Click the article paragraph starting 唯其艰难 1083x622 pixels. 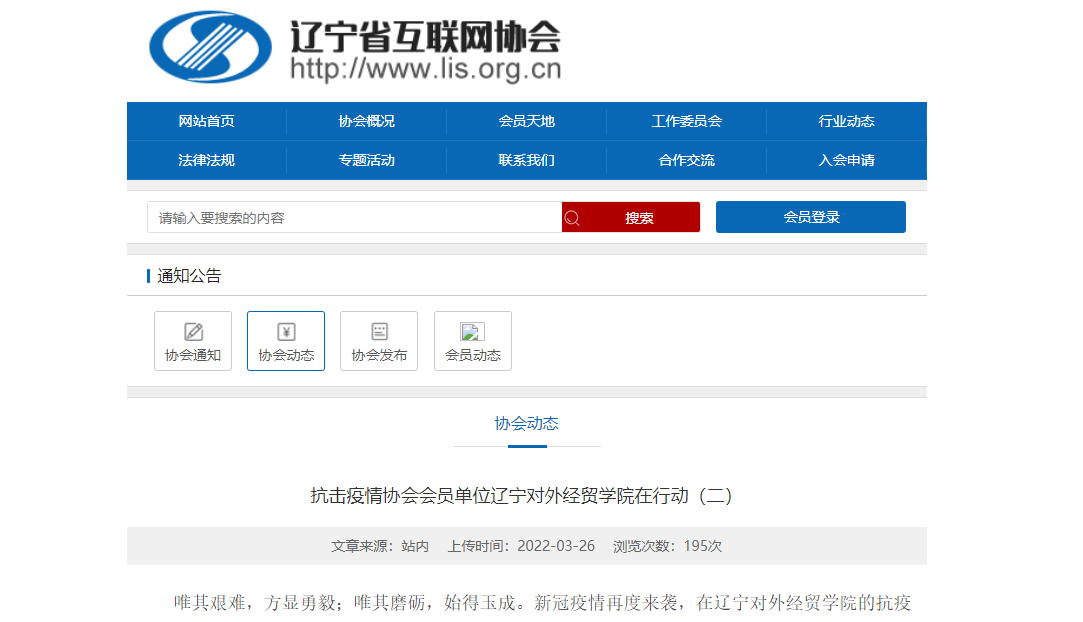542,603
